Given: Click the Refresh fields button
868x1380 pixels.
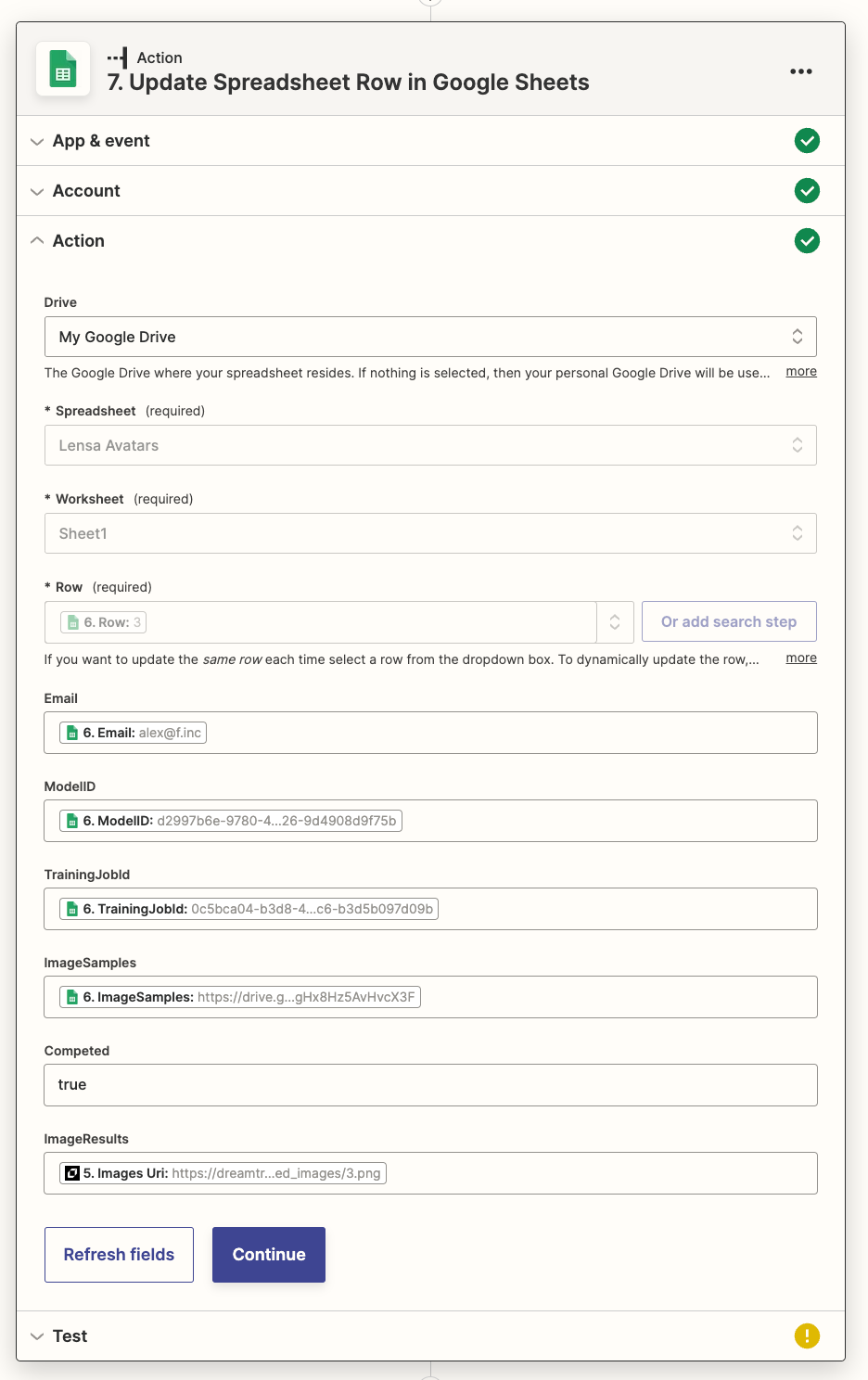Looking at the screenshot, I should pos(119,1255).
